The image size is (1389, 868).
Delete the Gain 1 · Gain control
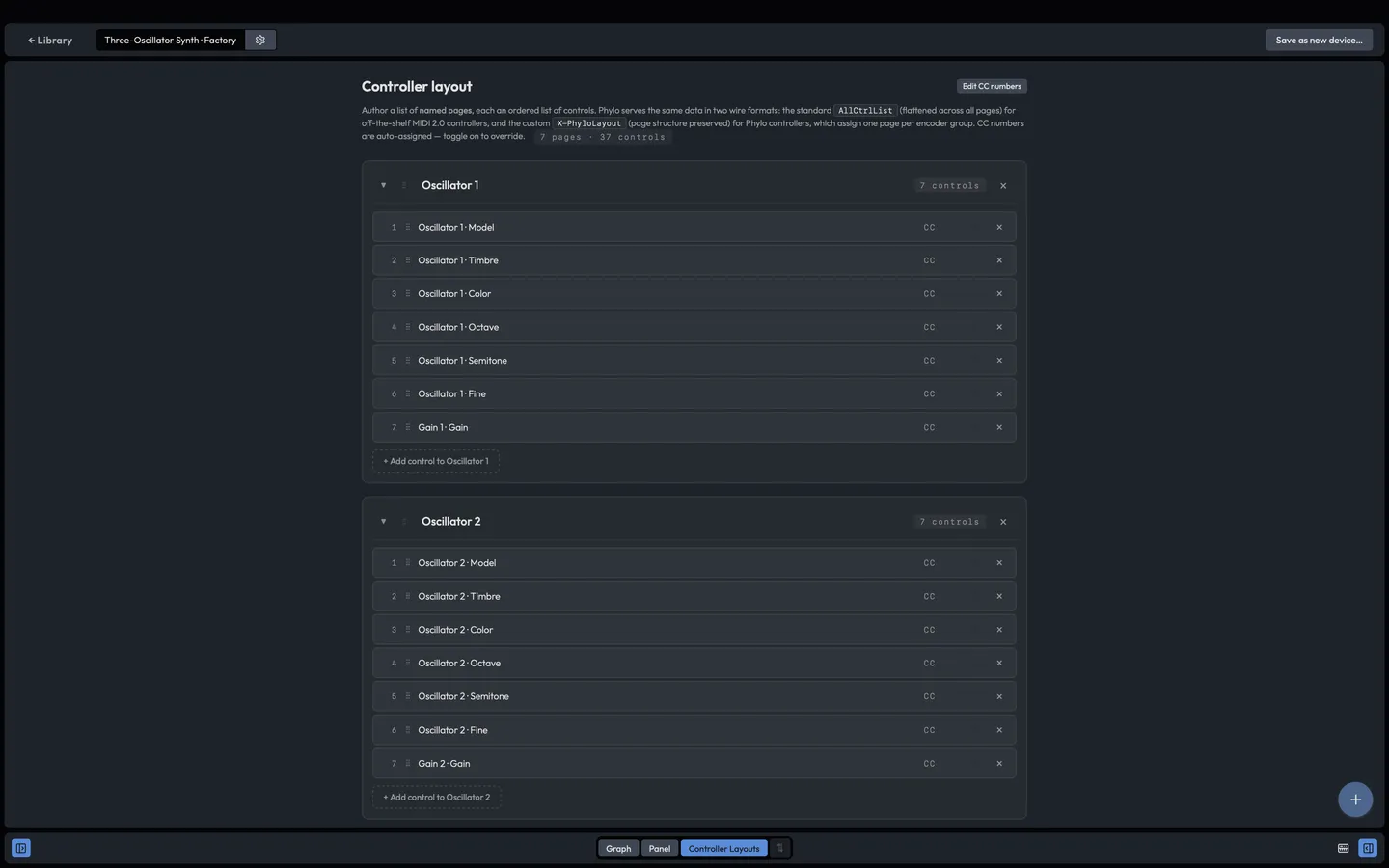pos(999,427)
